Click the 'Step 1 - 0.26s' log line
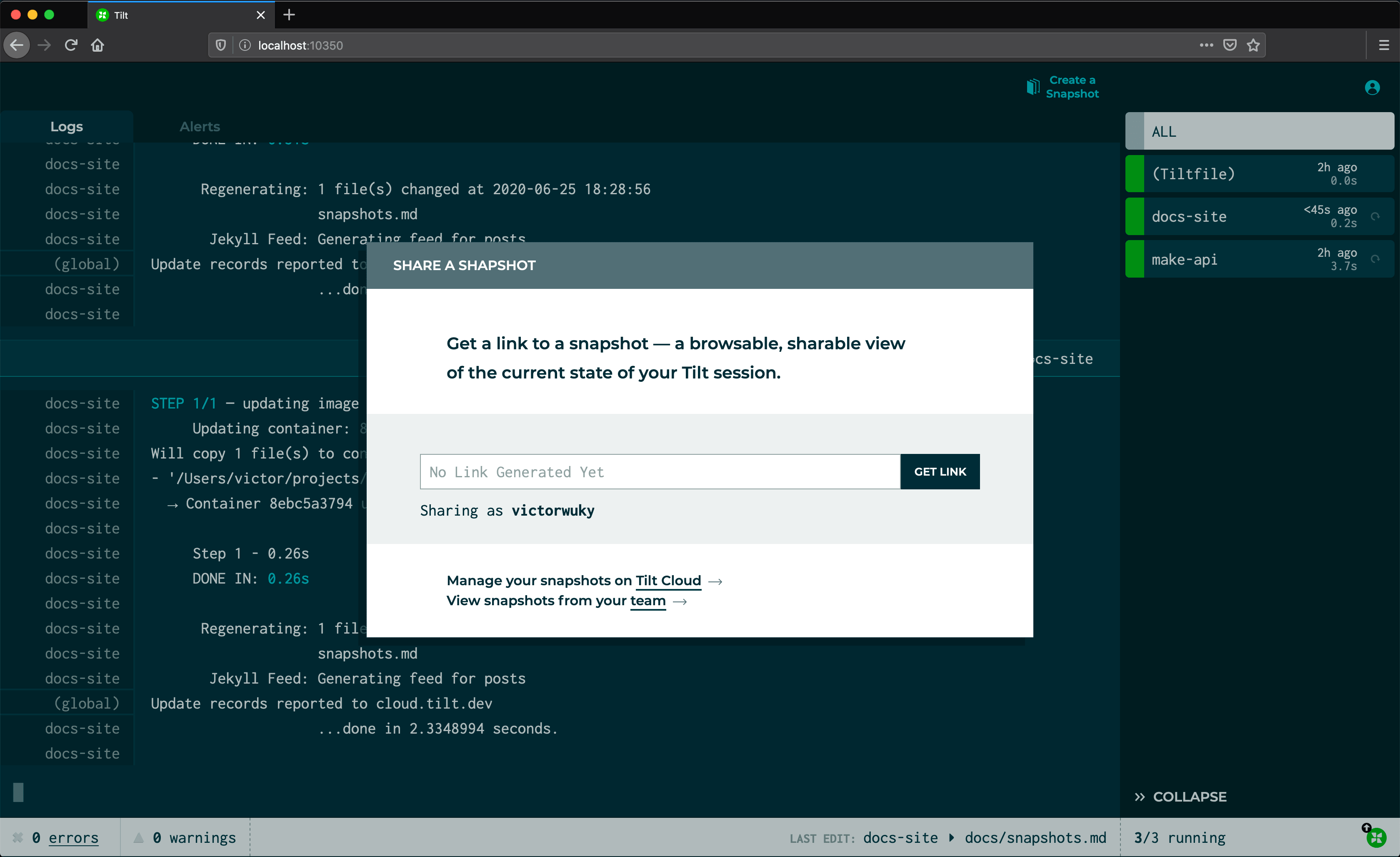 (x=250, y=553)
